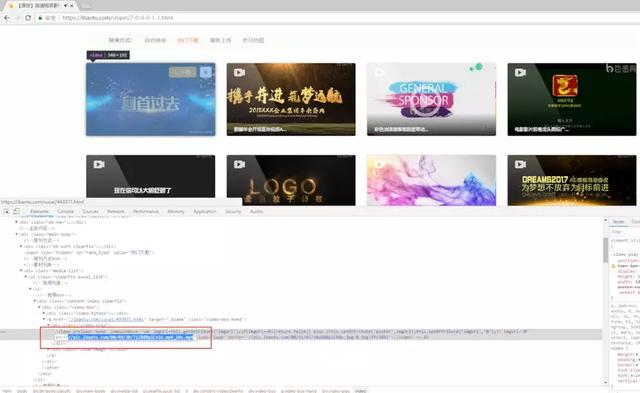Collapse the div class main-body node
640x393 pixels.
point(16,234)
